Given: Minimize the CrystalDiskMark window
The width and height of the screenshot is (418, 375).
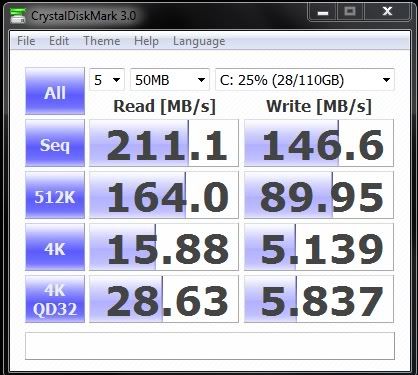Looking at the screenshot, I should (x=323, y=12).
